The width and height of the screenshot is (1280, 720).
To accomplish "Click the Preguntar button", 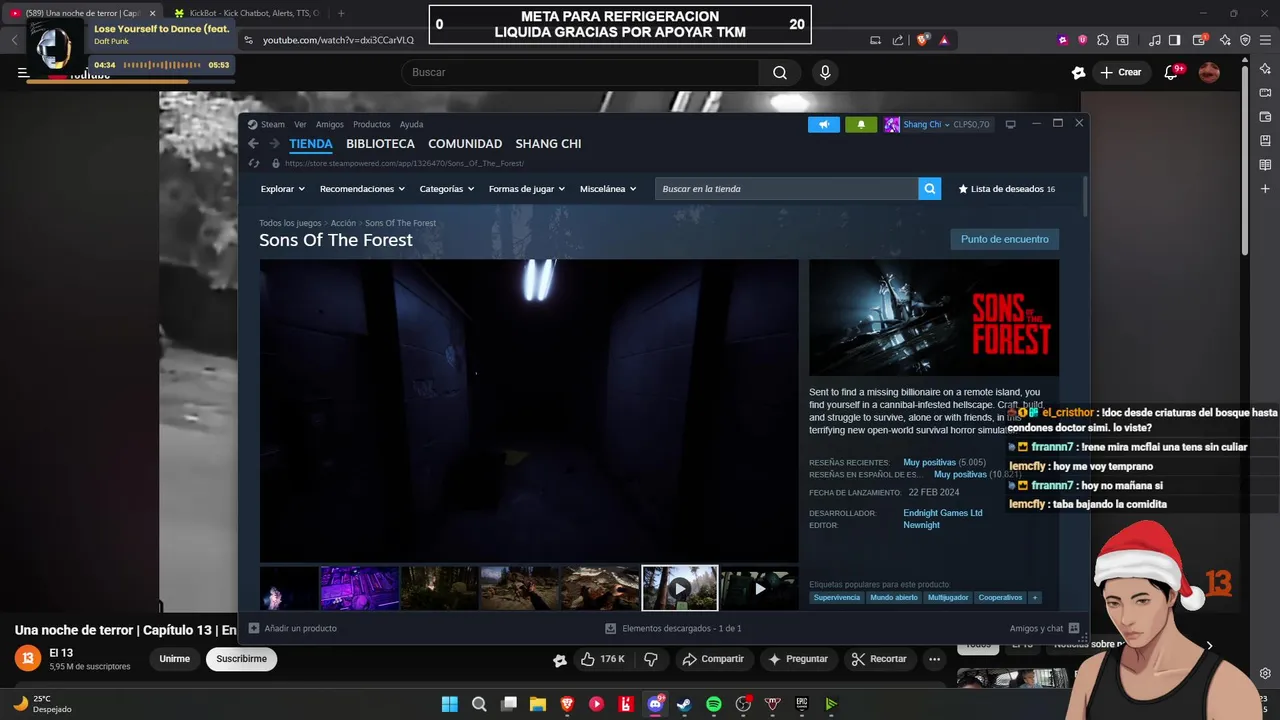I will 798,659.
